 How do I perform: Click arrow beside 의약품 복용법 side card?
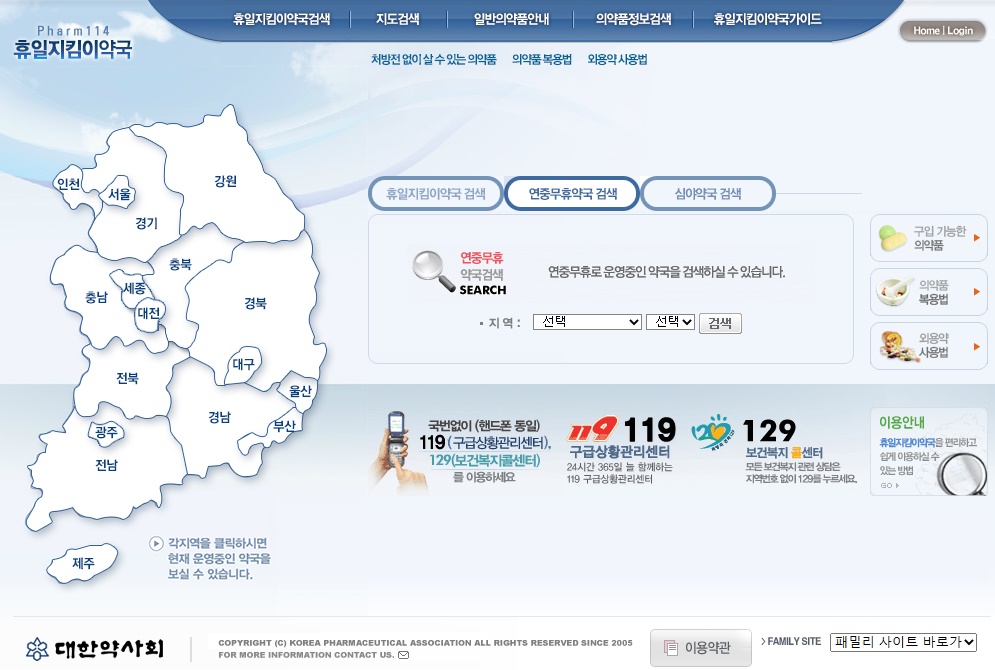977,292
